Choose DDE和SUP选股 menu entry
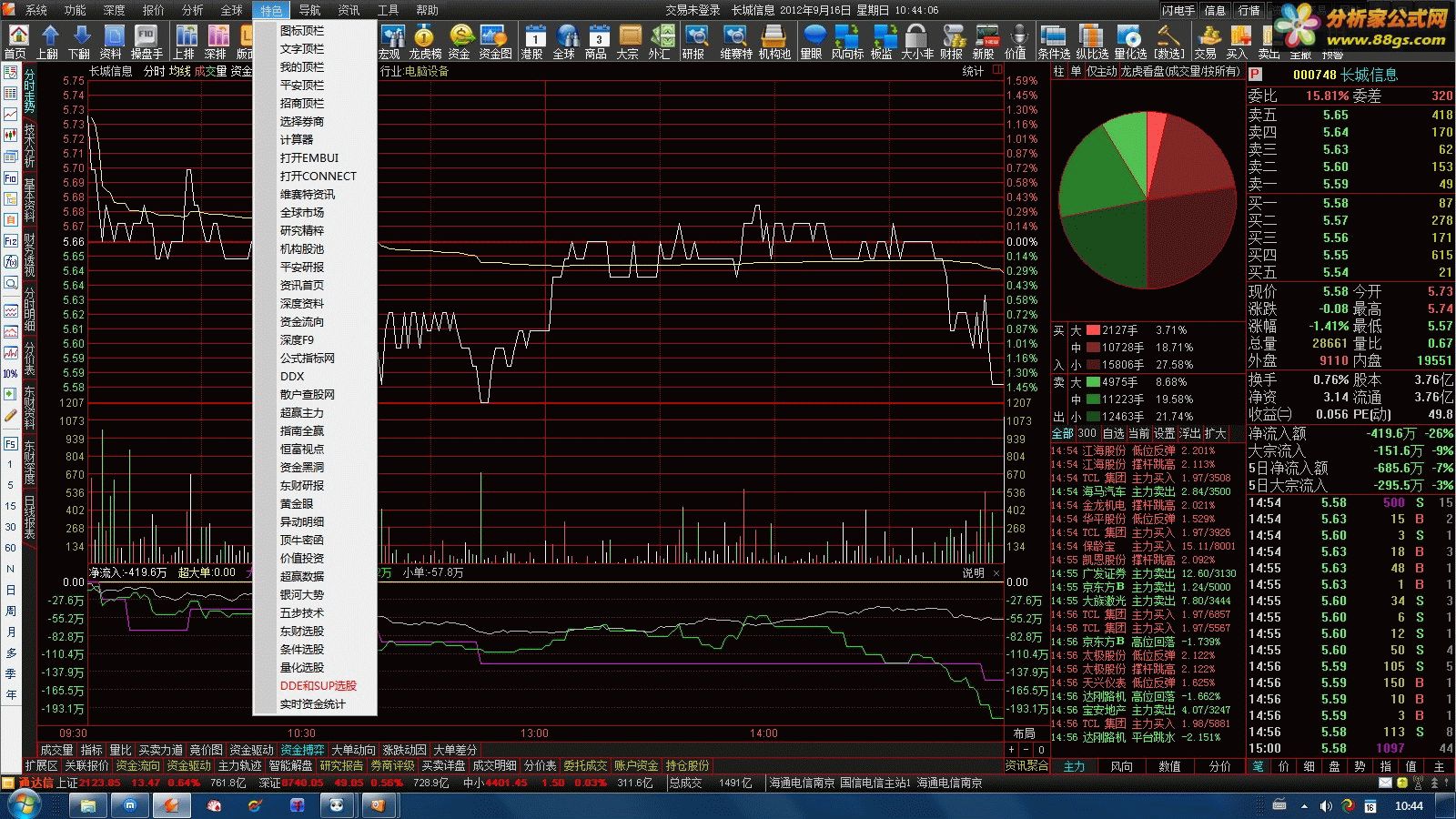Screen dimensions: 1456x819 tap(318, 685)
